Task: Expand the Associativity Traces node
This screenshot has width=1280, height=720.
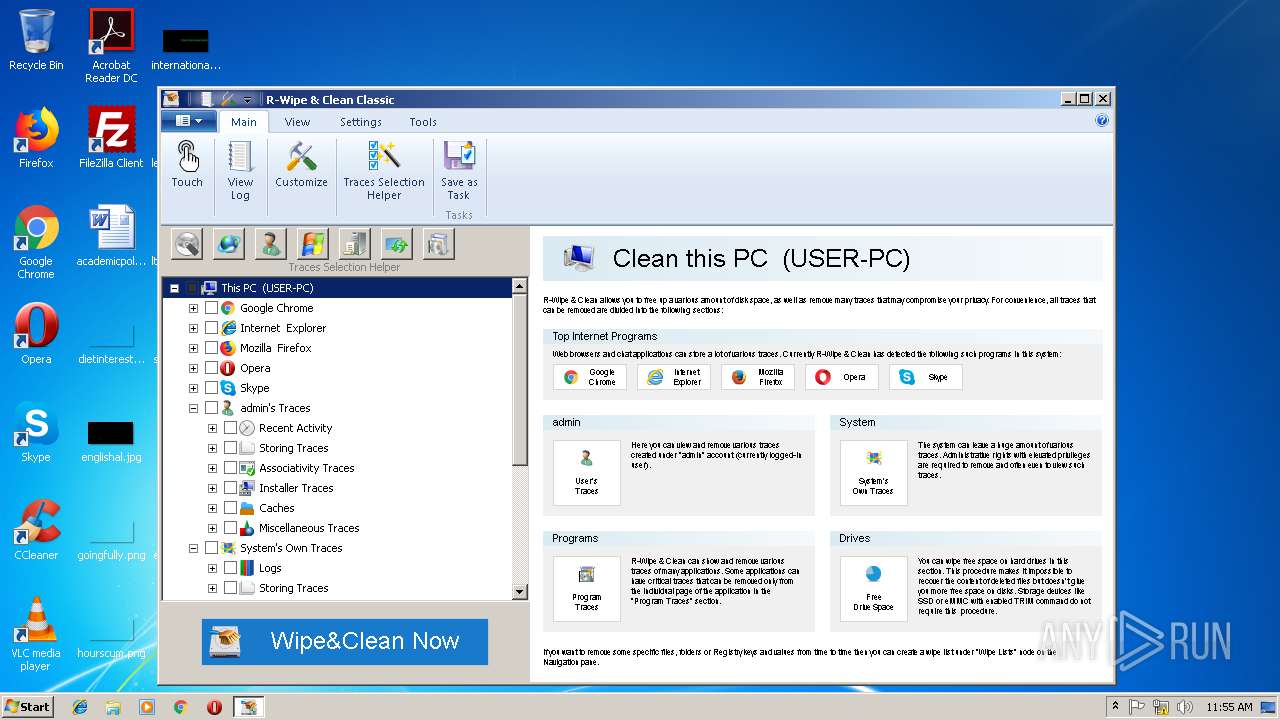Action: (212, 468)
